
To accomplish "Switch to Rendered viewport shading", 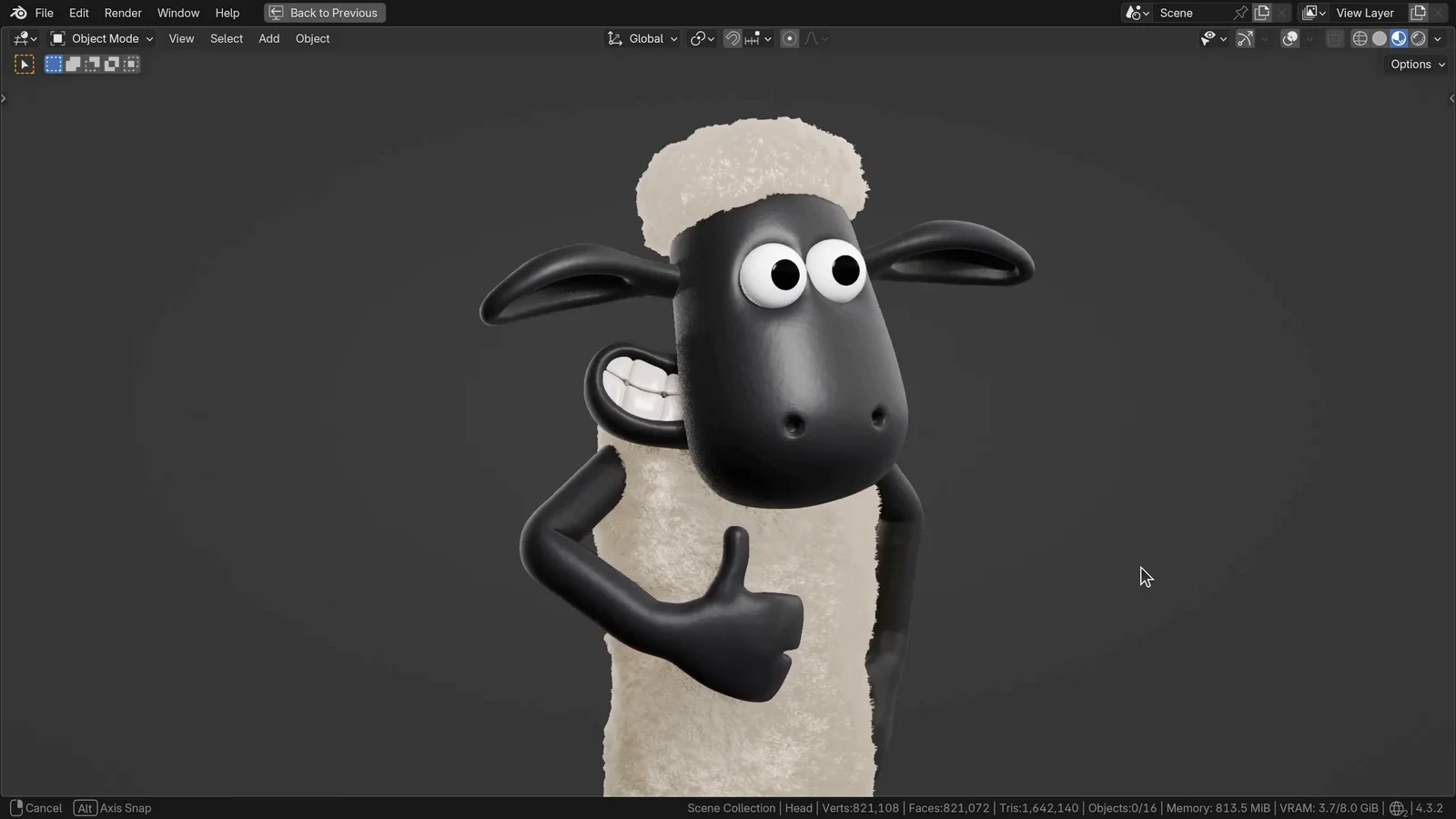I will (x=1418, y=38).
